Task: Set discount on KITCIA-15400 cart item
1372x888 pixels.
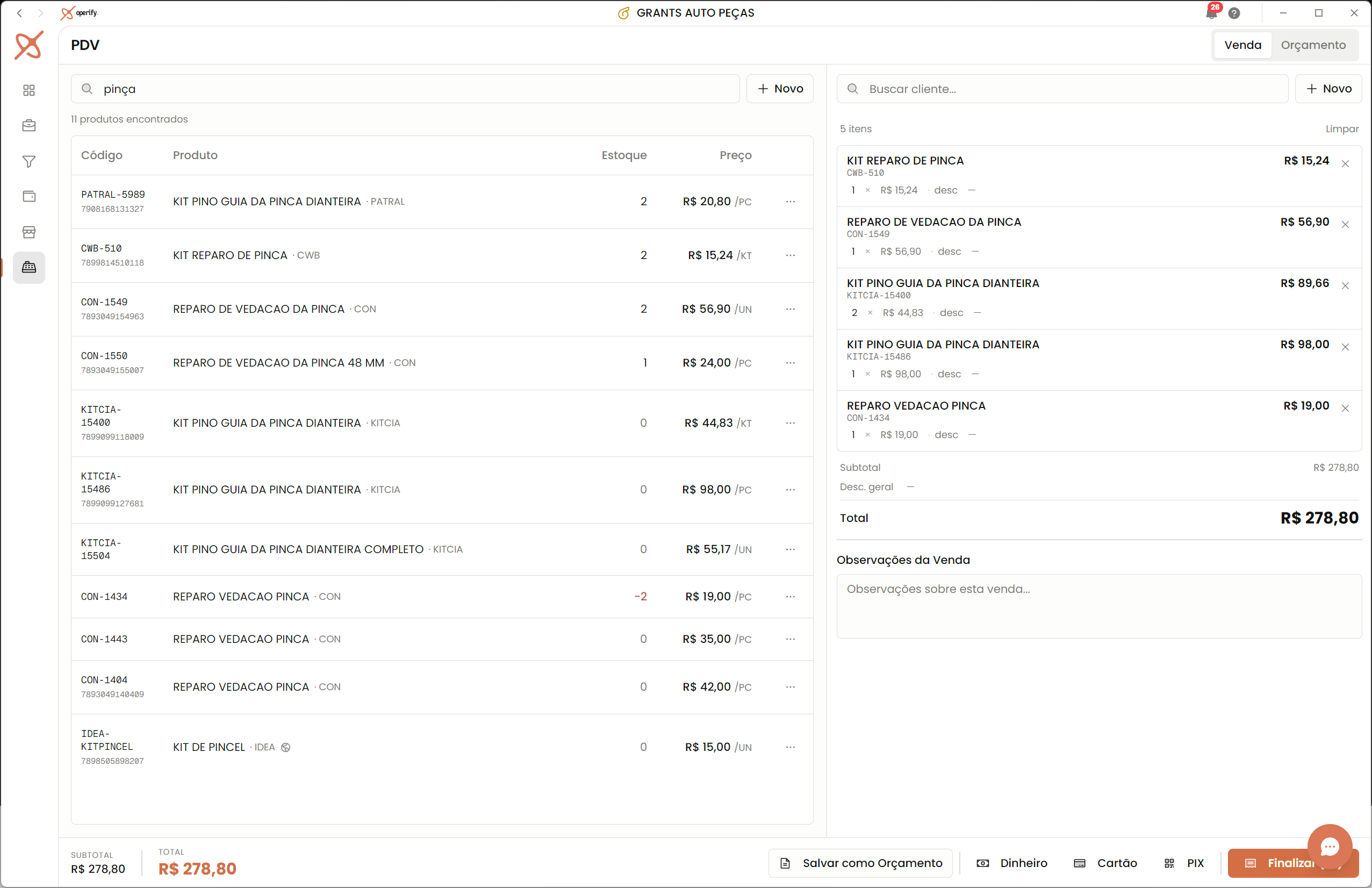Action: [978, 312]
